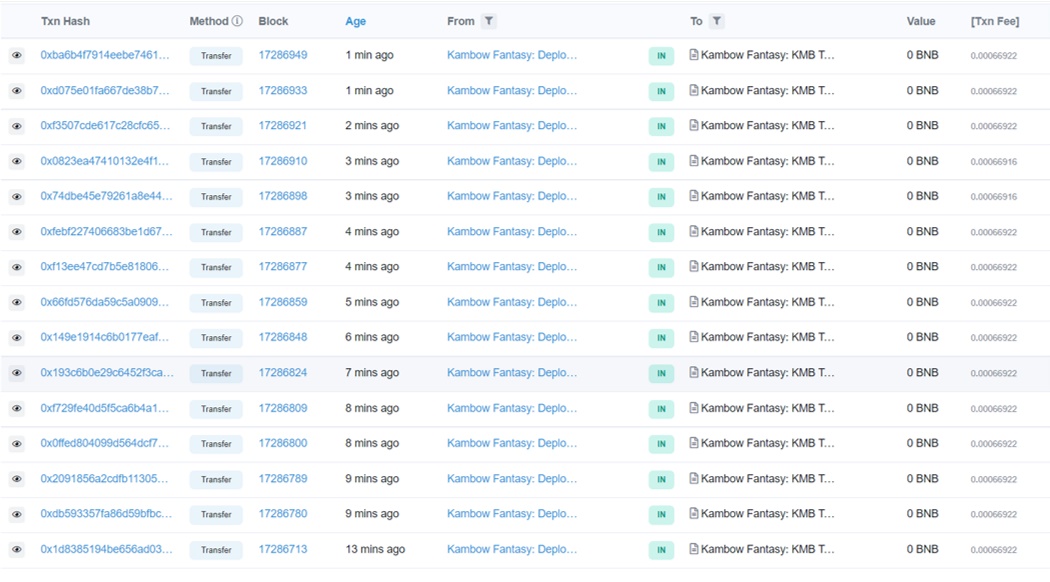View block 17286949

pos(283,55)
